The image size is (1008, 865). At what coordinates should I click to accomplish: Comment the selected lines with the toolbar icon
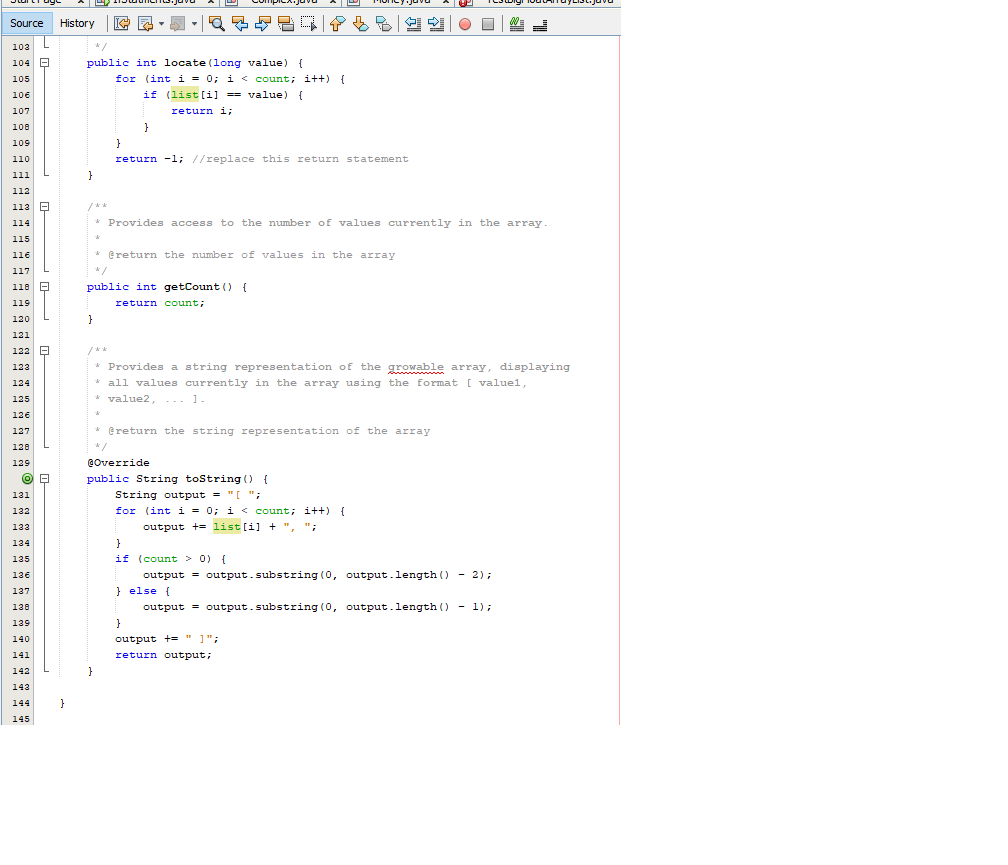516,24
